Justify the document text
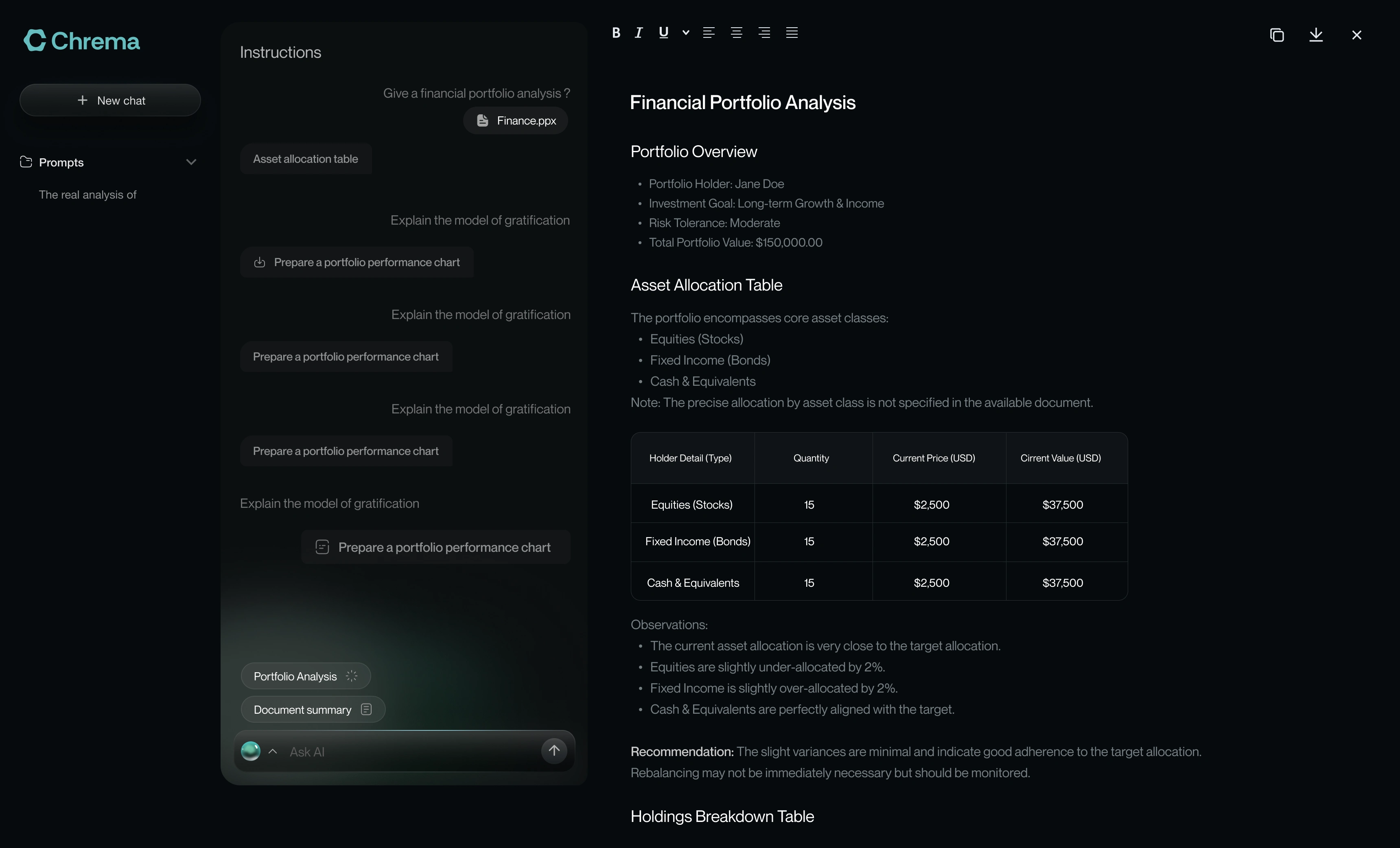 tap(792, 33)
